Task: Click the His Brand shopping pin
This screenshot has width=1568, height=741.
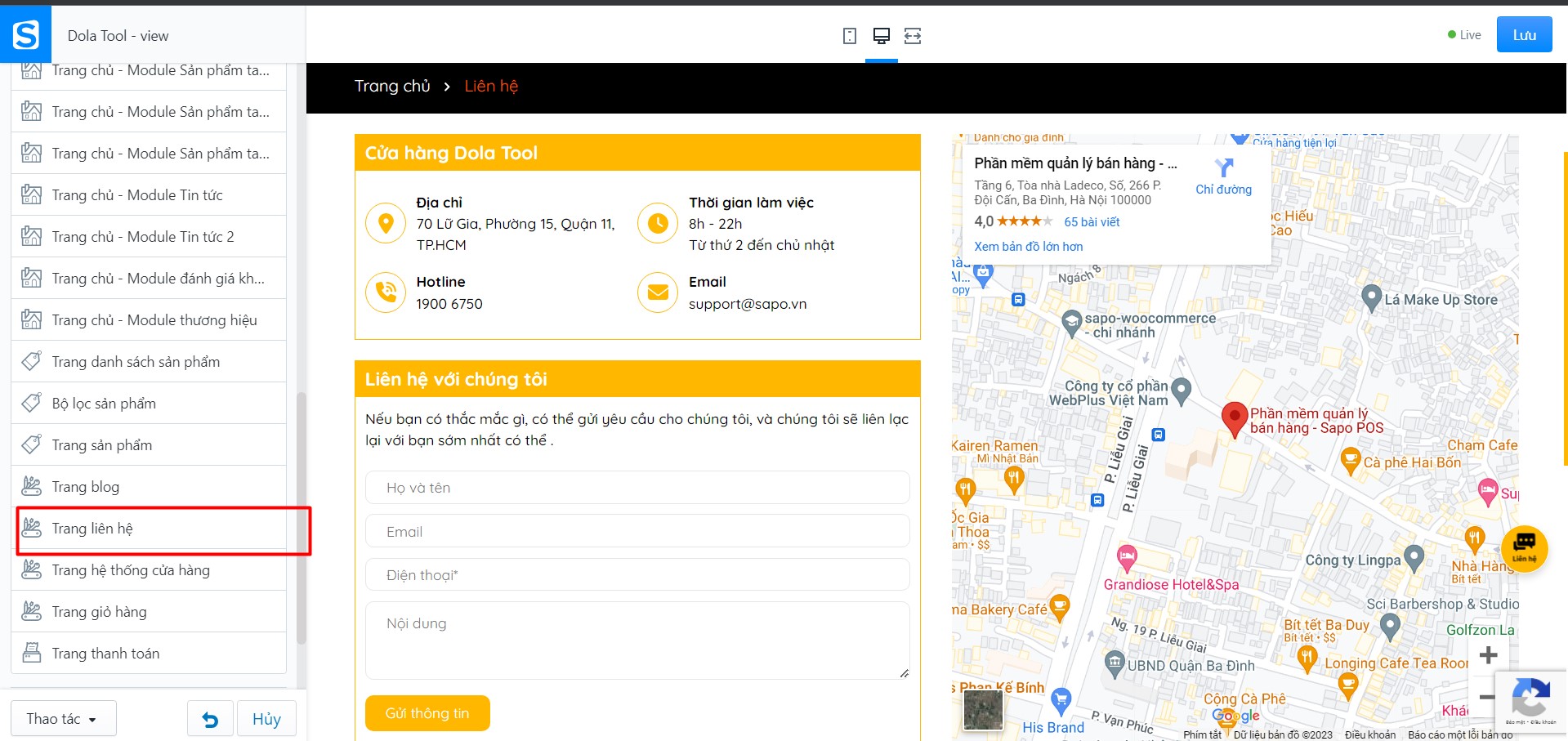Action: pos(1061,700)
